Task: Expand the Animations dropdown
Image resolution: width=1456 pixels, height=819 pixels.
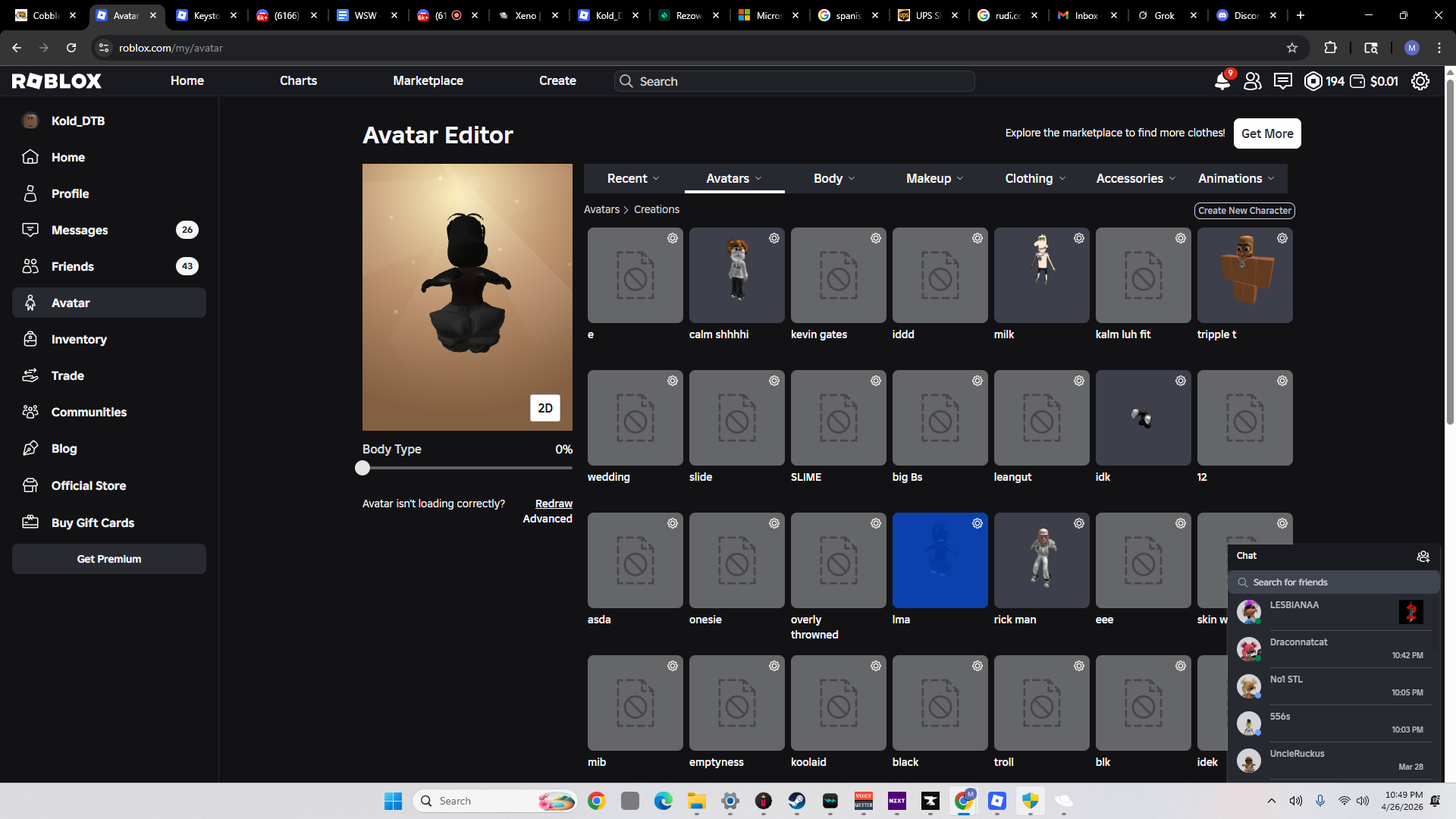Action: (1236, 179)
